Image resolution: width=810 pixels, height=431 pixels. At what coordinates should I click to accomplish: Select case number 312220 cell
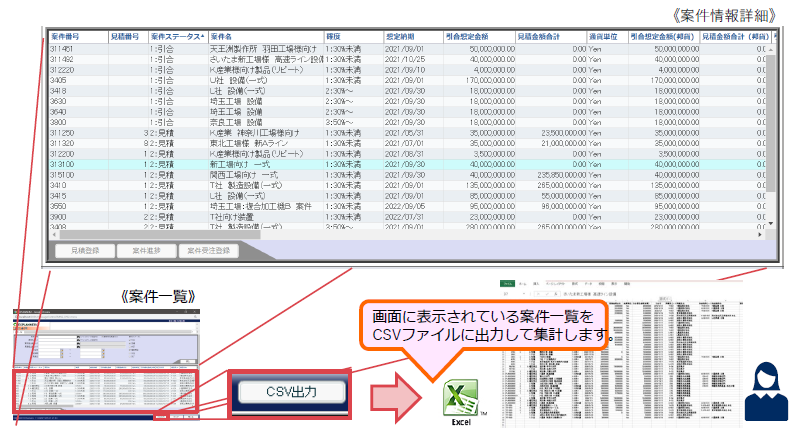[78, 70]
